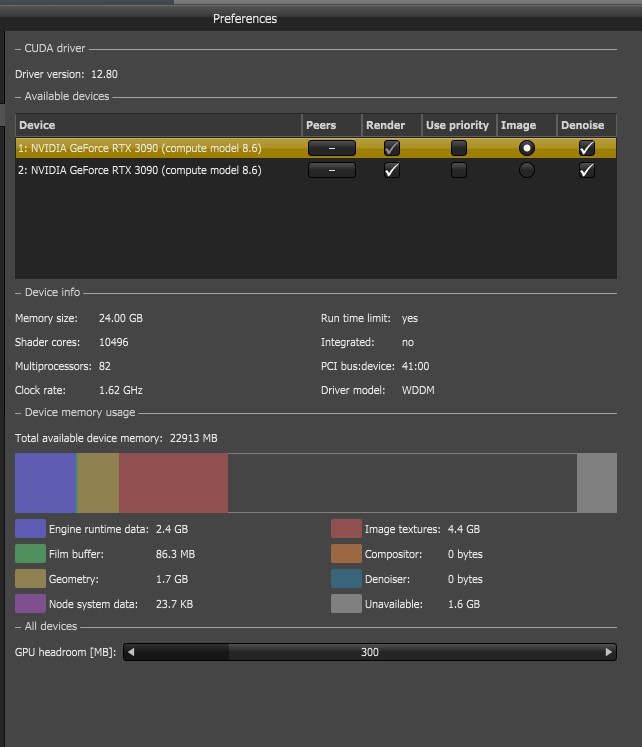This screenshot has width=642, height=747.
Task: Click red image textures segment in memory bar
Action: 173,483
